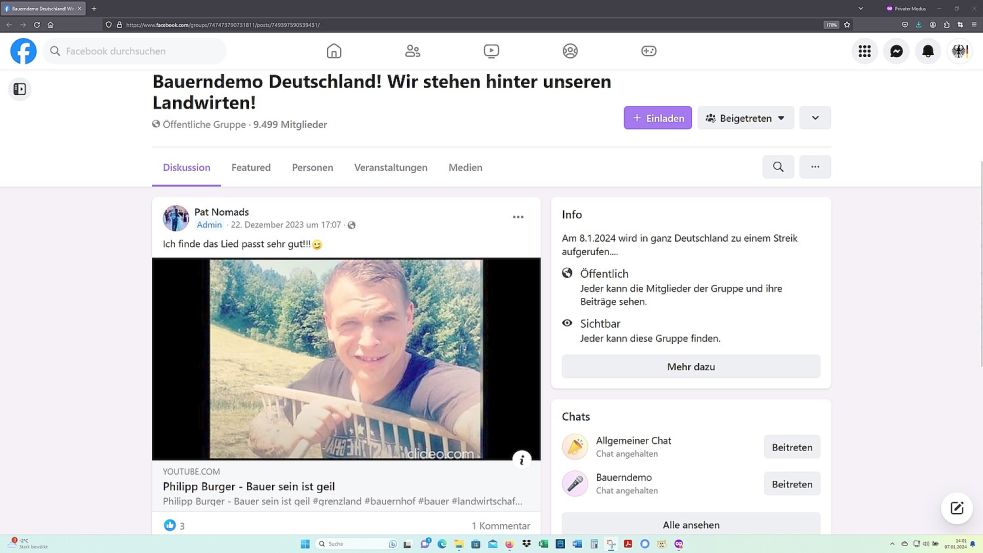Image resolution: width=983 pixels, height=553 pixels.
Task: Switch to Personen tab
Action: 312,167
